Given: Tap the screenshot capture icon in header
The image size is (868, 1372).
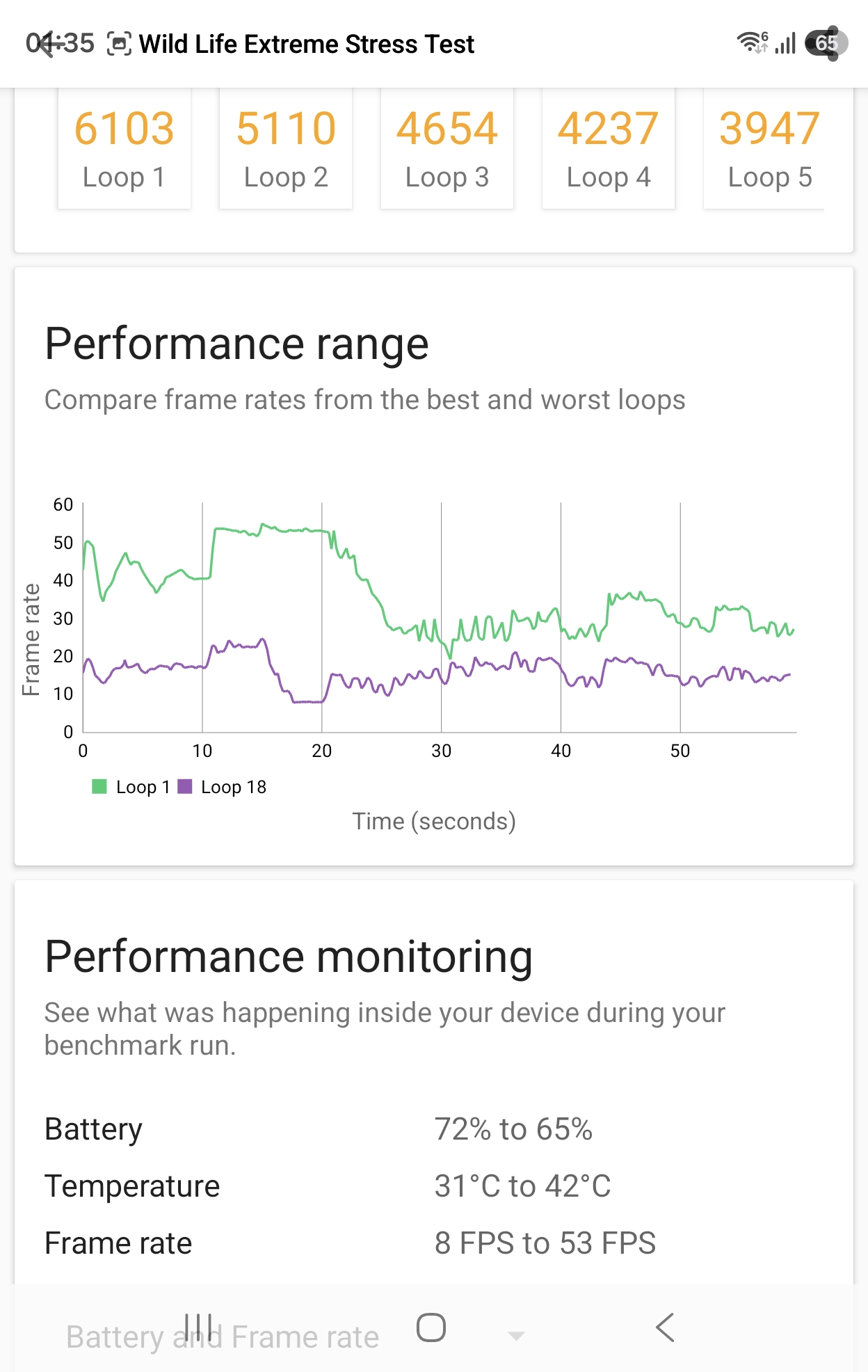Looking at the screenshot, I should 119,45.
